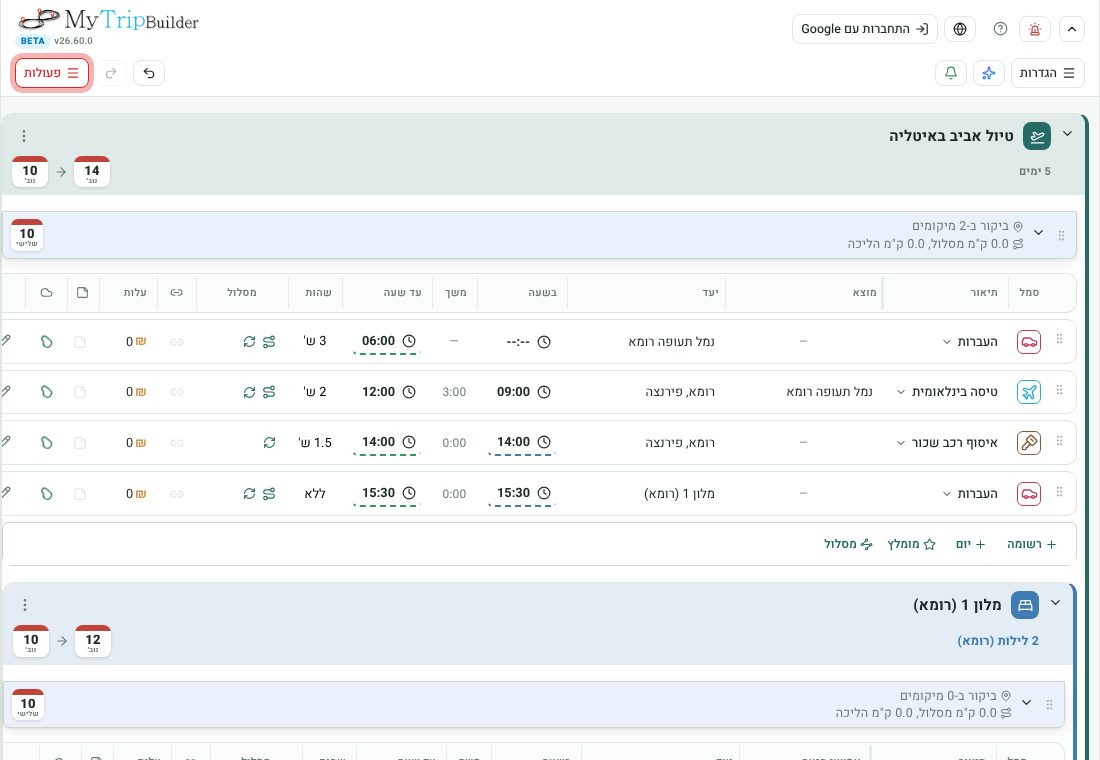Click the flight icon in טיסה בינלאומית row
Screen dimensions: 1100x760
click(1029, 392)
